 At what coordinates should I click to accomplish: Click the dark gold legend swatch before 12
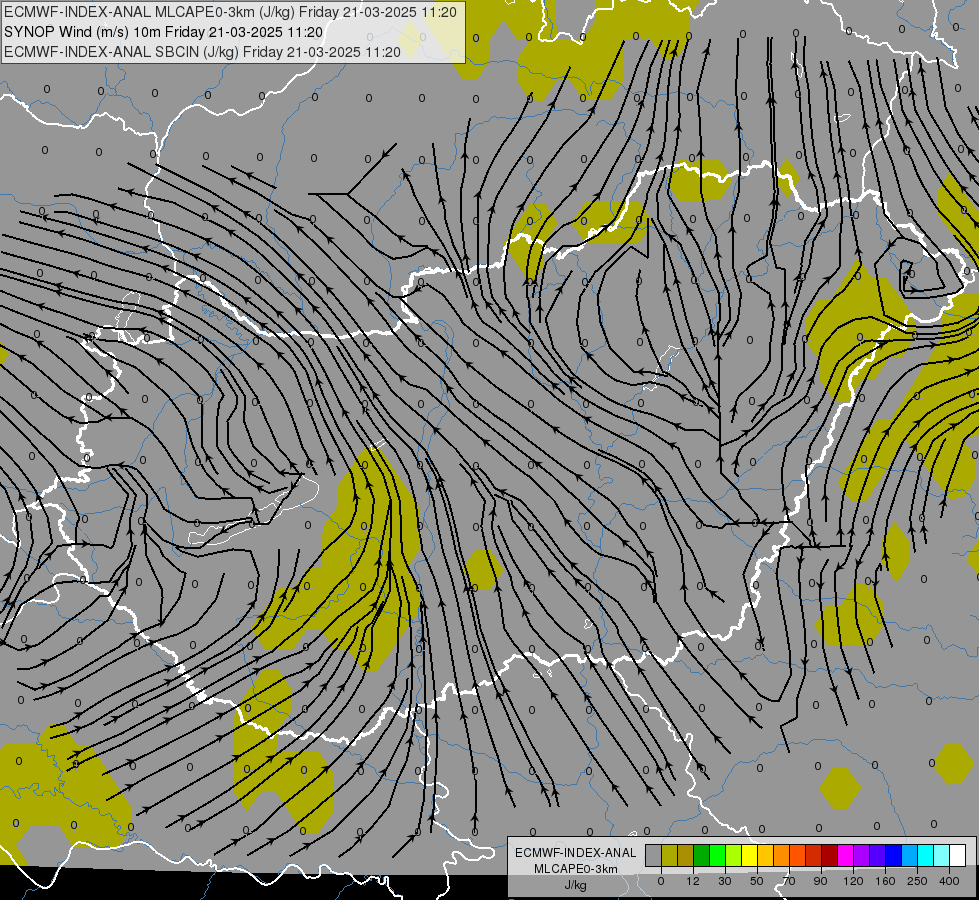[686, 855]
